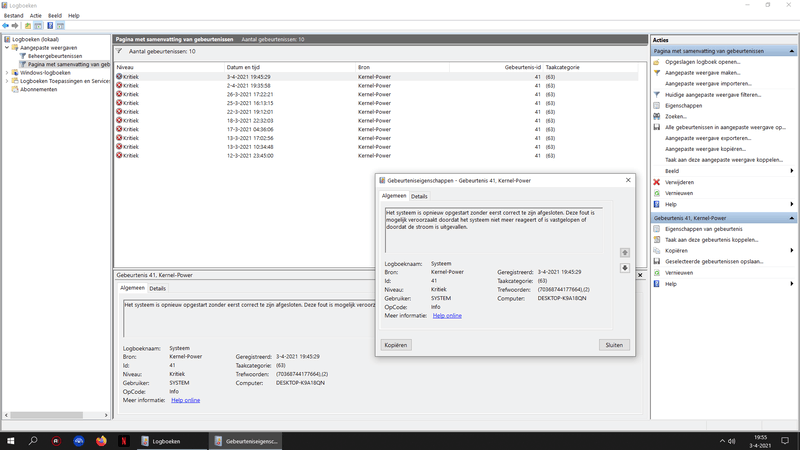
Task: Click Aangepaste weergave importeren action
Action: pos(708,83)
